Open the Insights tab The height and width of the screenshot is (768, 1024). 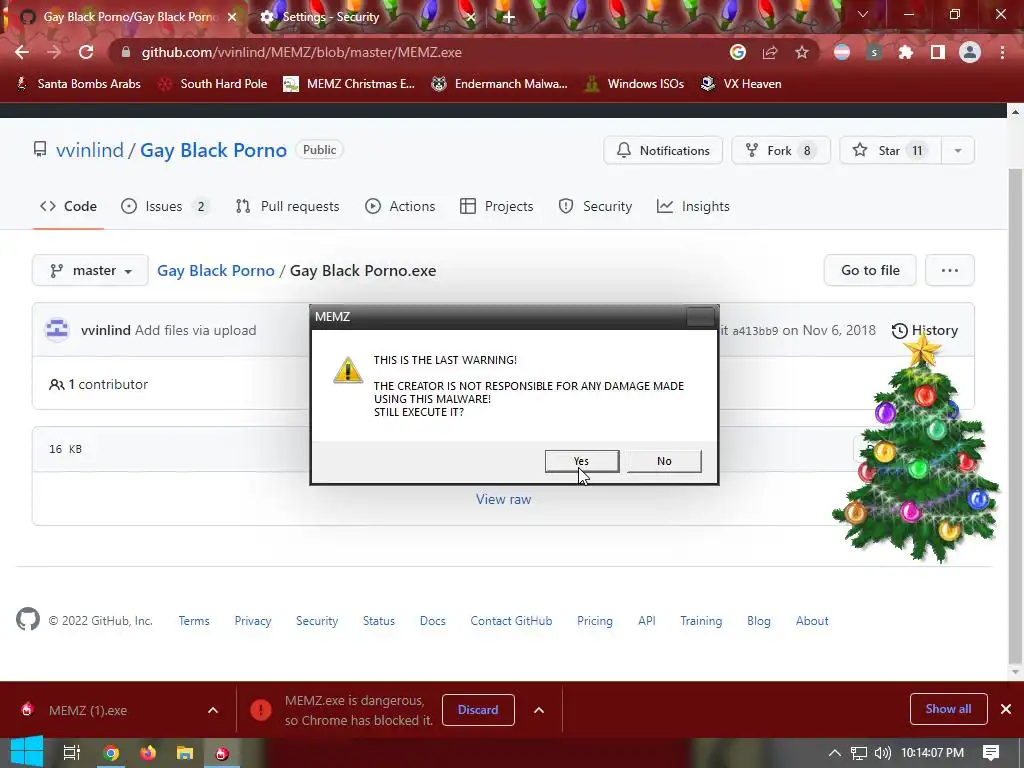(x=694, y=206)
